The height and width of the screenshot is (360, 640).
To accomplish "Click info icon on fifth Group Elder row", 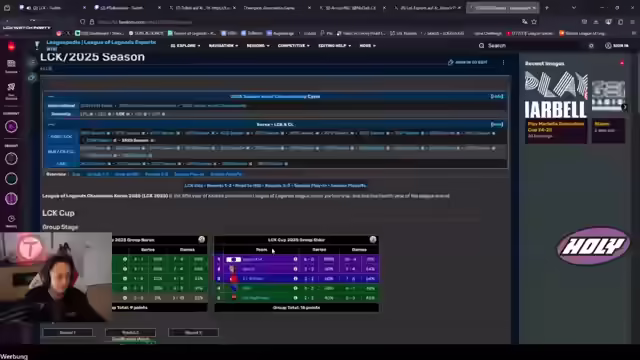I will pyautogui.click(x=295, y=298).
